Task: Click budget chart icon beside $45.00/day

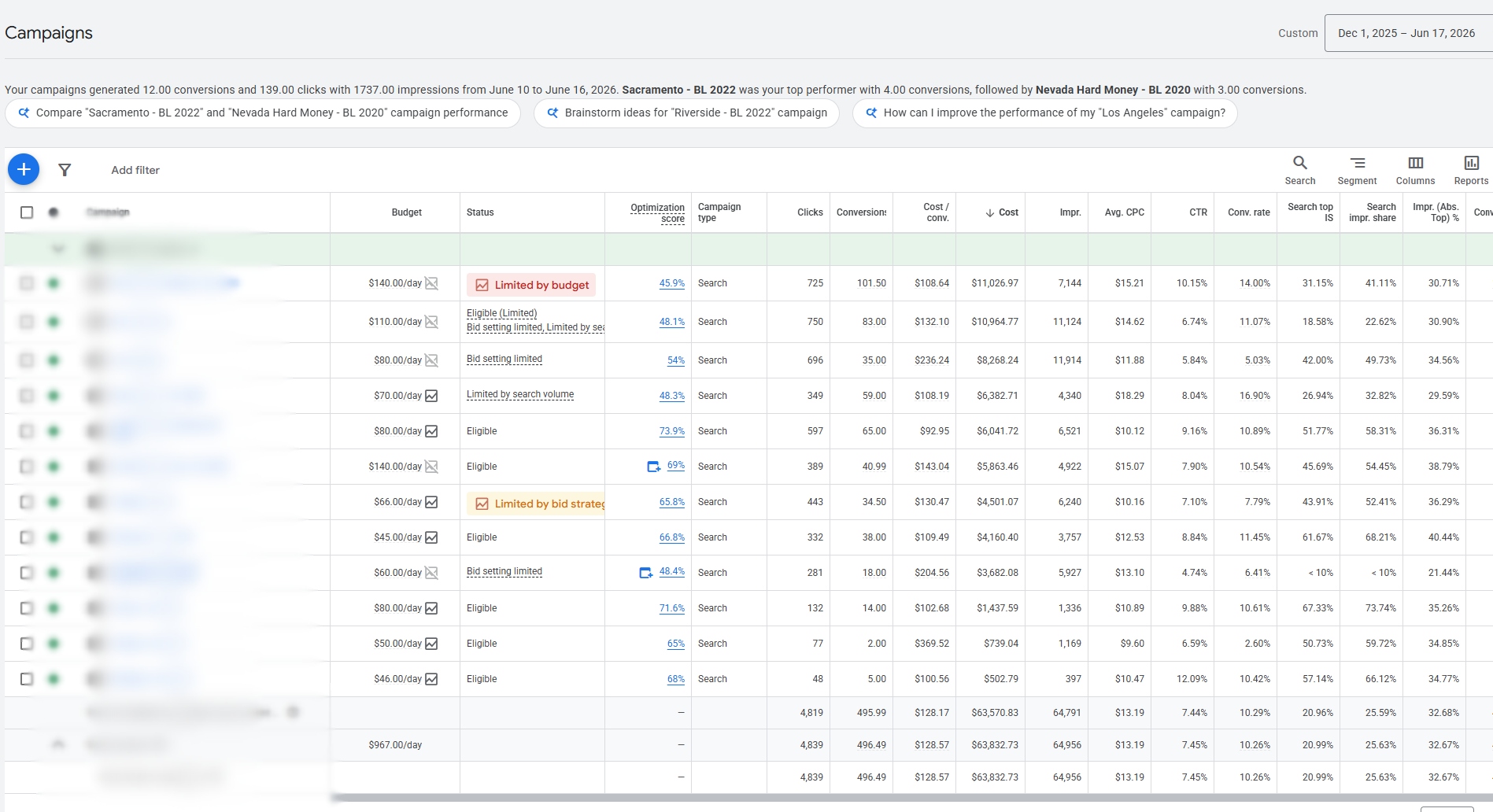Action: pos(431,537)
